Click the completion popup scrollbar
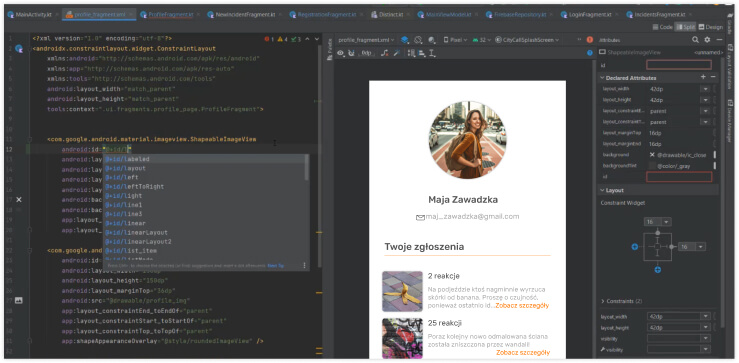Viewport: 739px width, 363px height. (x=307, y=167)
